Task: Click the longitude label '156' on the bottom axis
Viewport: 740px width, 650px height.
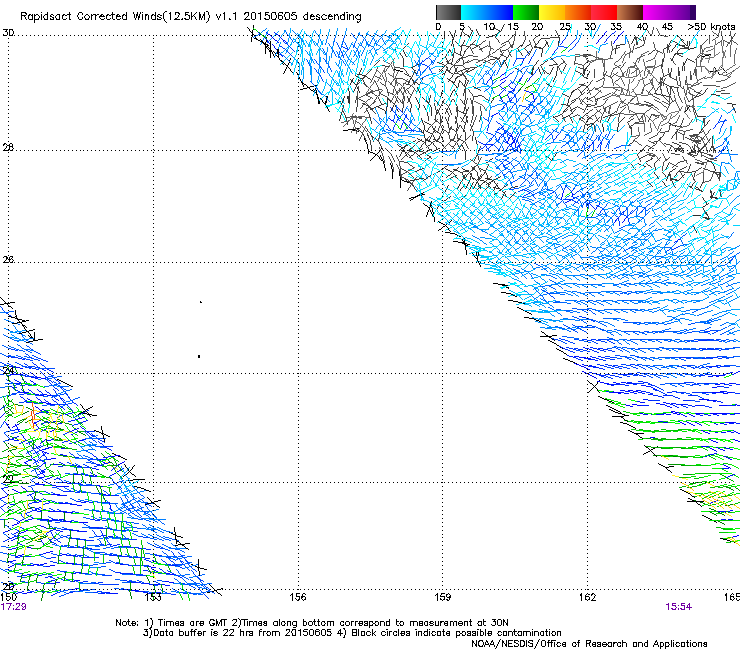Action: pos(298,597)
